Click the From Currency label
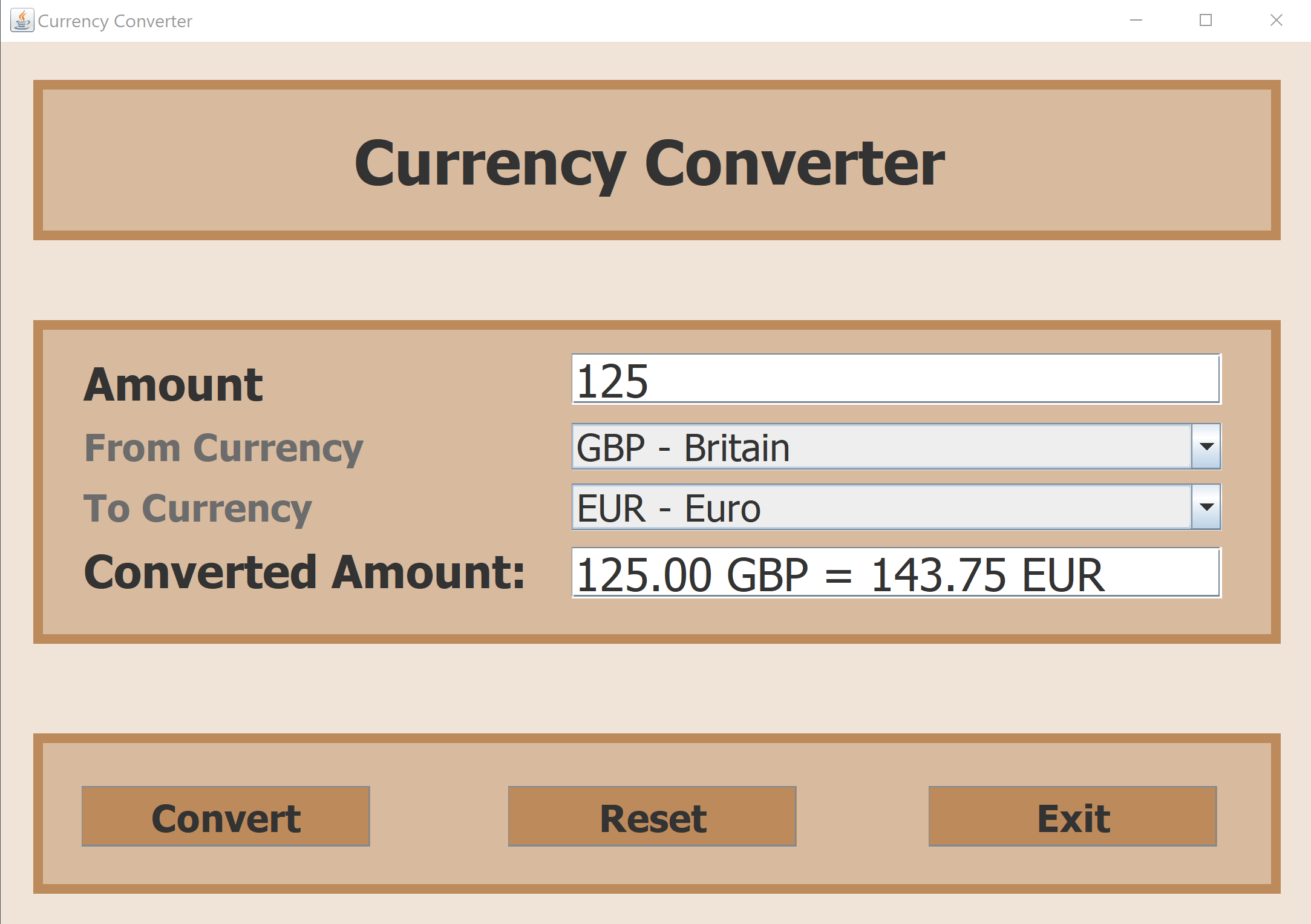1311x924 pixels. tap(224, 448)
